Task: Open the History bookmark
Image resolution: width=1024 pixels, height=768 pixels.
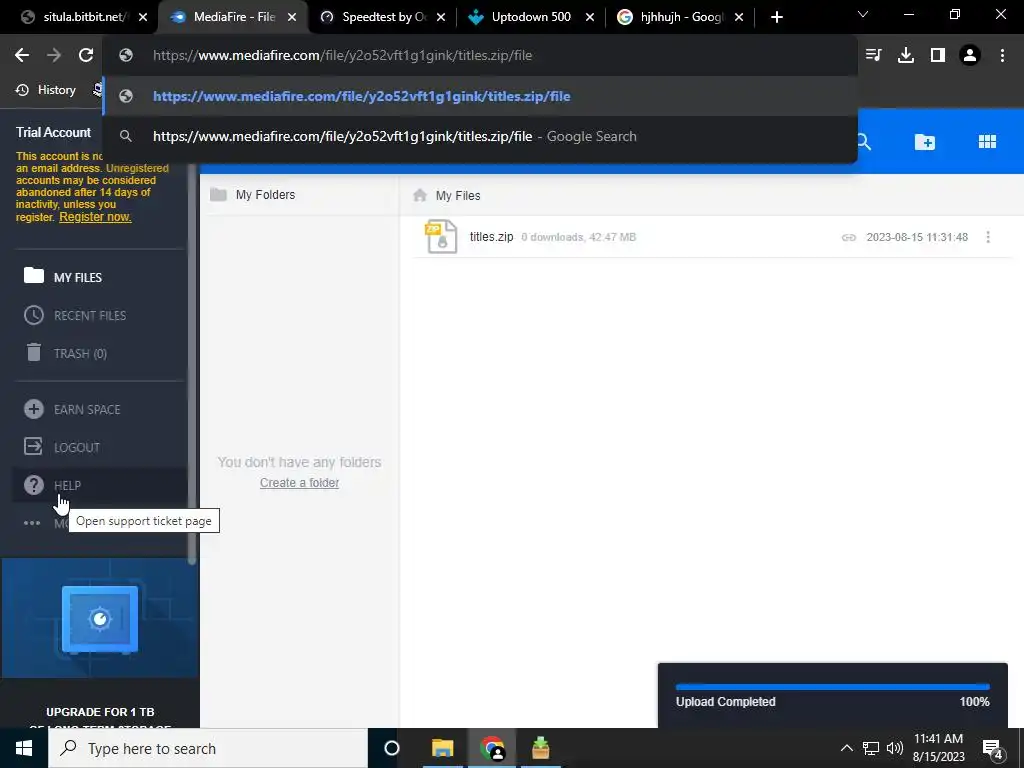Action: coord(46,90)
